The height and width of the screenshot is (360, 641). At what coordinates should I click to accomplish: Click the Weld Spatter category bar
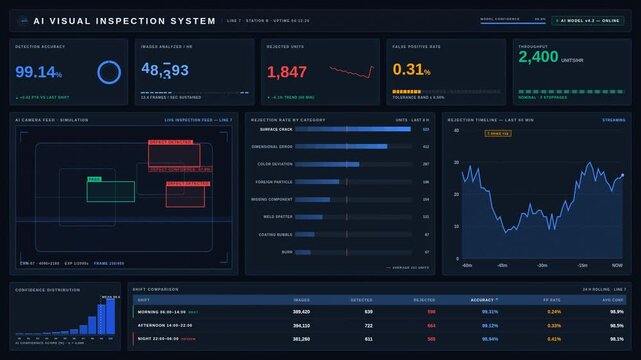[x=309, y=217]
